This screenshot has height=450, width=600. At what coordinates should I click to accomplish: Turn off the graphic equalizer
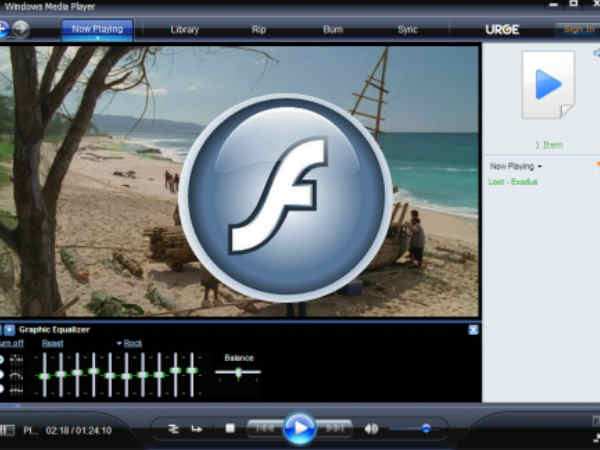click(10, 343)
